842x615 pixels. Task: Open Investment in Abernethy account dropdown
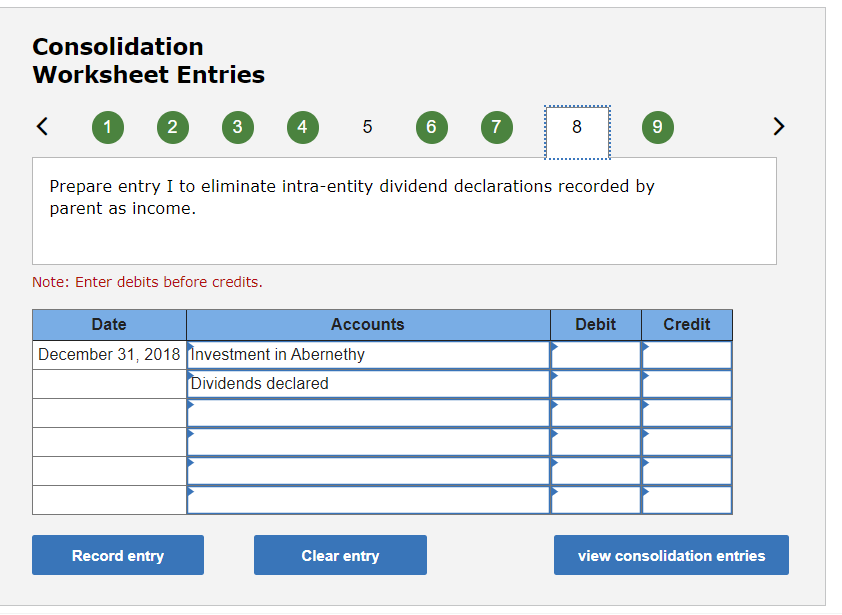(368, 355)
